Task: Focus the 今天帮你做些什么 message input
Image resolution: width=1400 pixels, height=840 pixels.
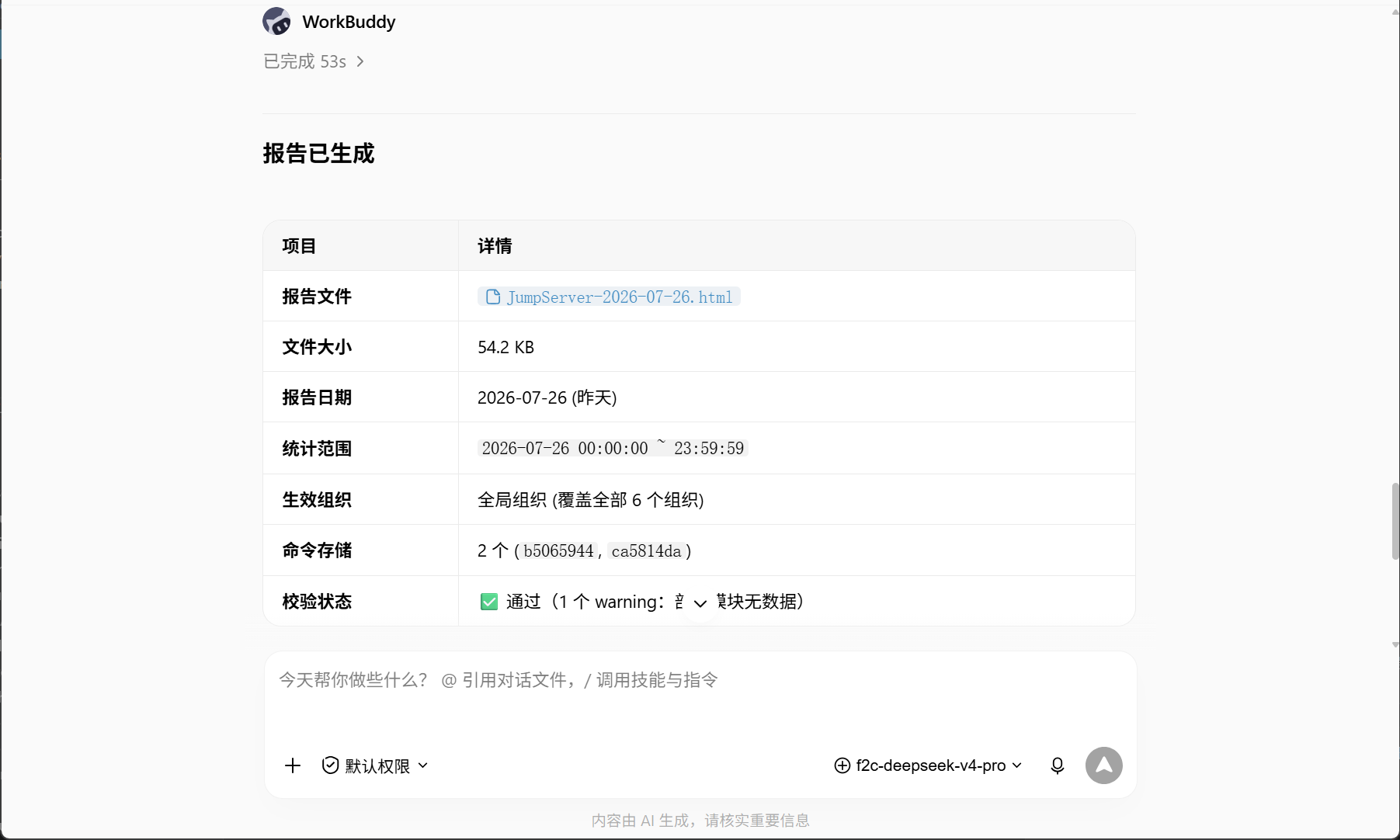Action: point(699,681)
